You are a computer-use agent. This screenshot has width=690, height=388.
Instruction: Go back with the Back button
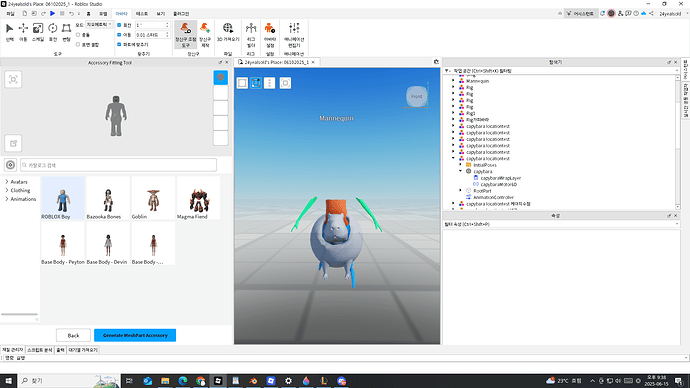73,335
